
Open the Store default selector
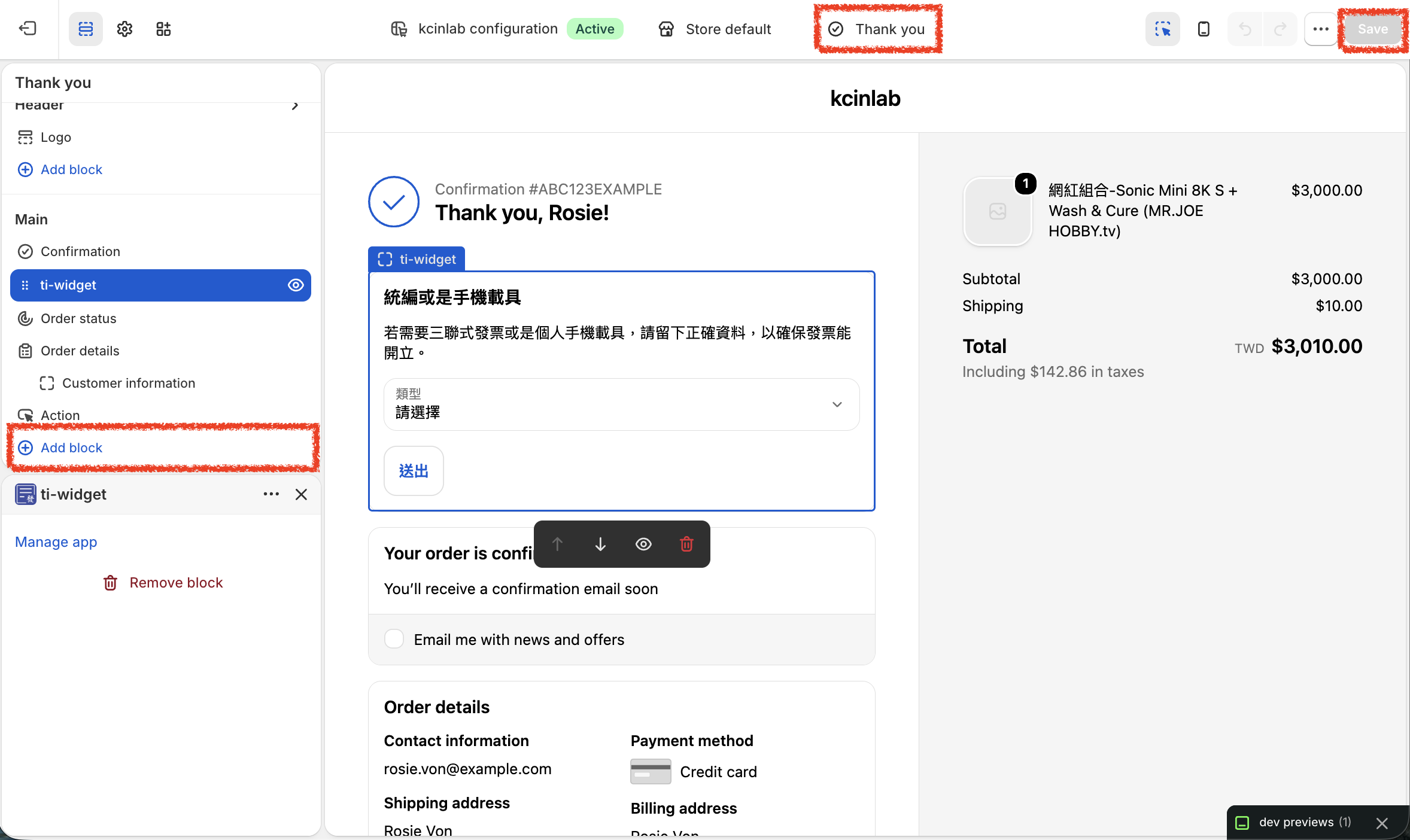(x=715, y=29)
